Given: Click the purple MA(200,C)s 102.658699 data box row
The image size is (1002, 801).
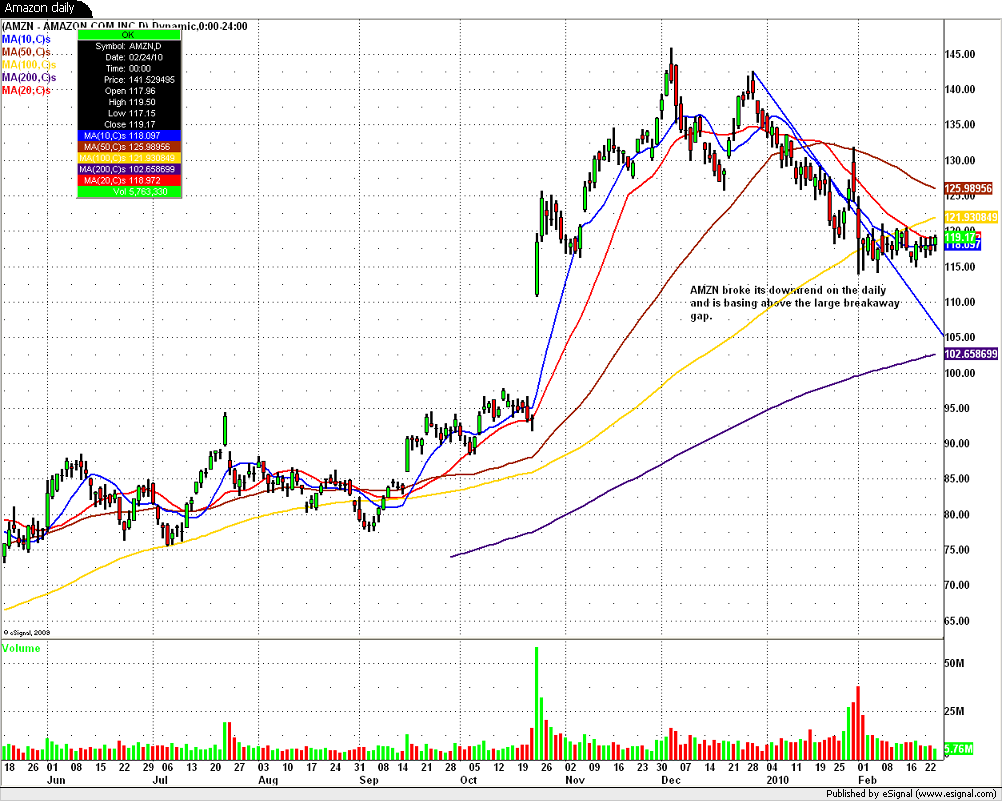Looking at the screenshot, I should pos(128,169).
